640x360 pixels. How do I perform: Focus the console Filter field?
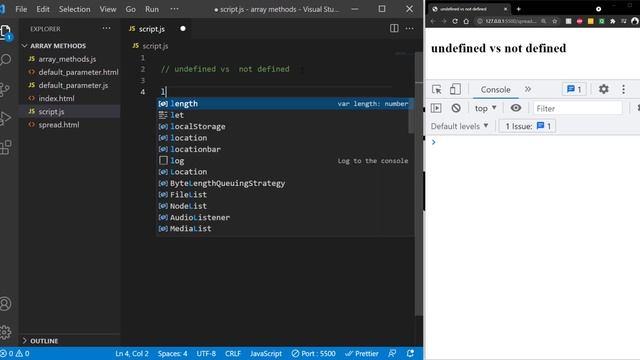click(578, 108)
